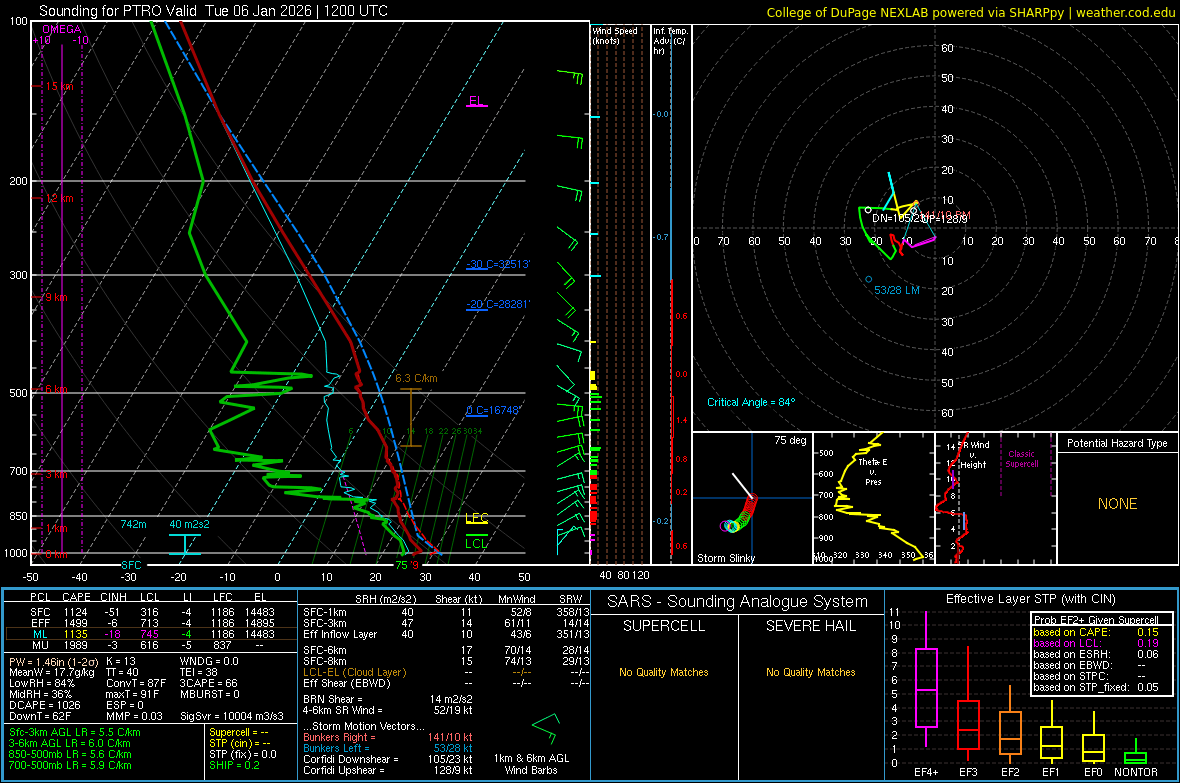Screen dimensions: 1180x783
Task: Click the green LCL label on the skew-T
Action: [x=476, y=543]
